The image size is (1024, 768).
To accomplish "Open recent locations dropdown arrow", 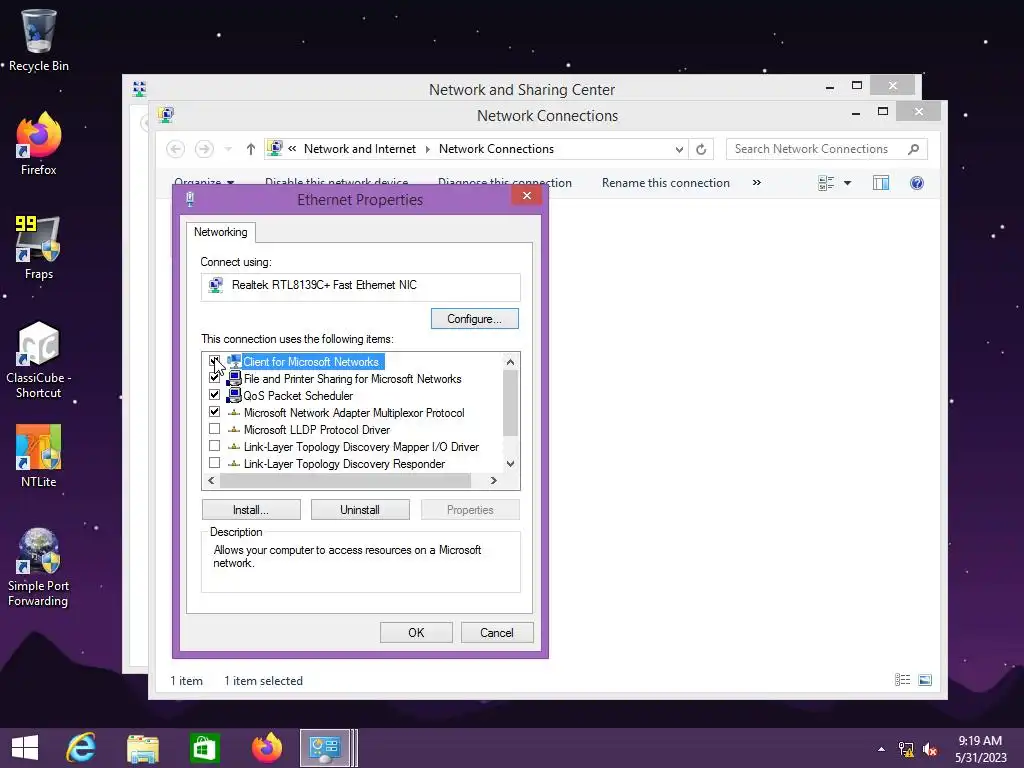I will click(x=228, y=150).
